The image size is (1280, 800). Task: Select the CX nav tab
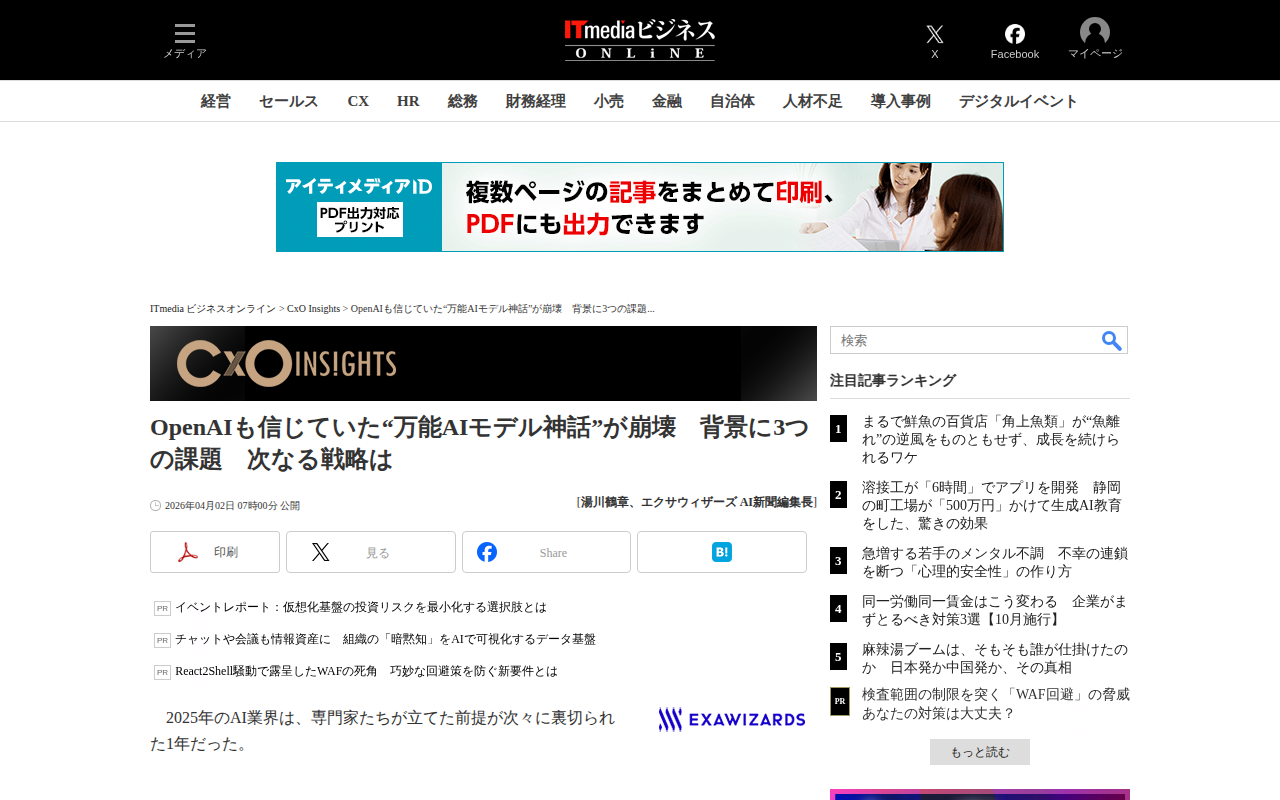point(358,101)
